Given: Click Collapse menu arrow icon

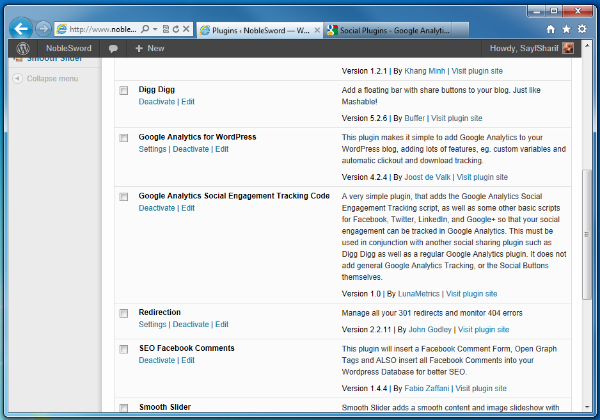Looking at the screenshot, I should 17,78.
